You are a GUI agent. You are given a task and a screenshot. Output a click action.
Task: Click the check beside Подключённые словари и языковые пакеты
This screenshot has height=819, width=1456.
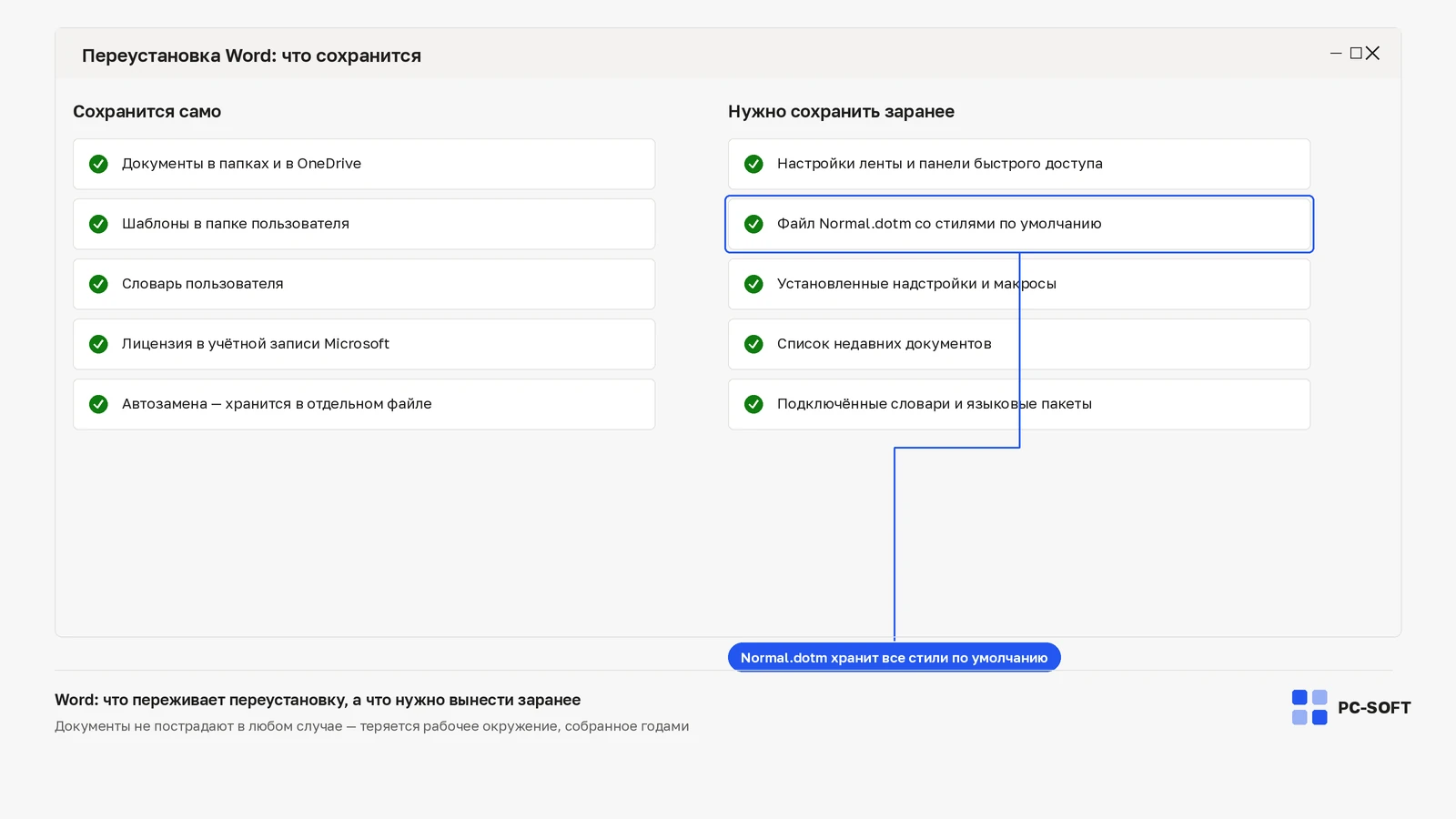click(x=753, y=404)
